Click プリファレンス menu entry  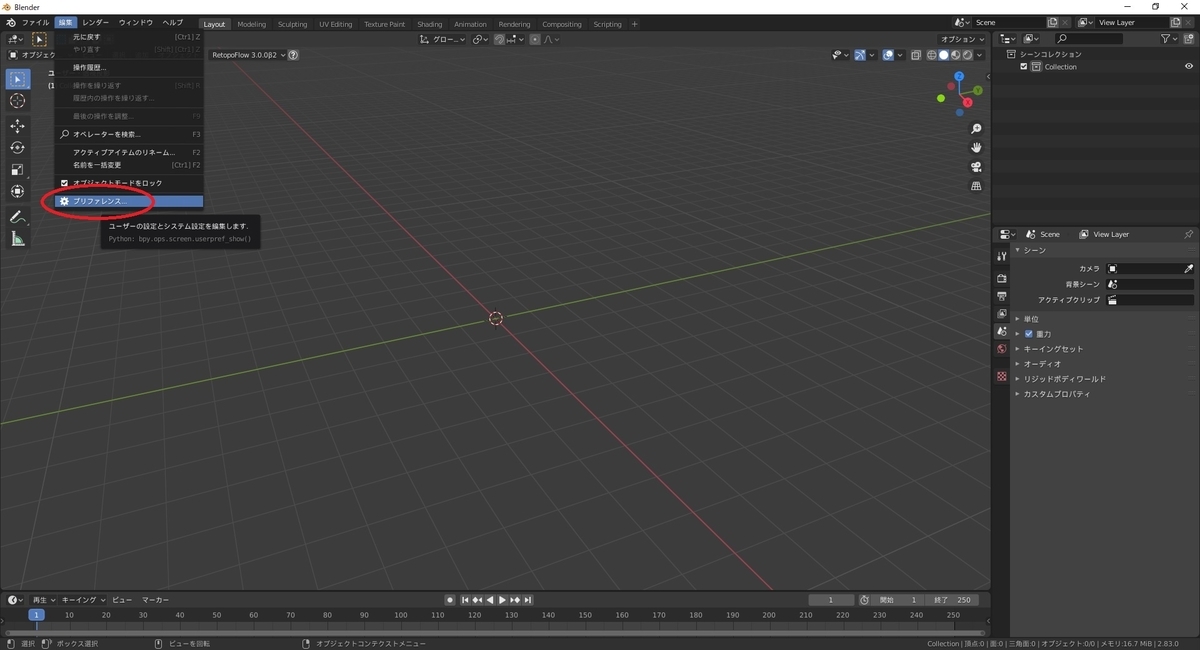130,201
